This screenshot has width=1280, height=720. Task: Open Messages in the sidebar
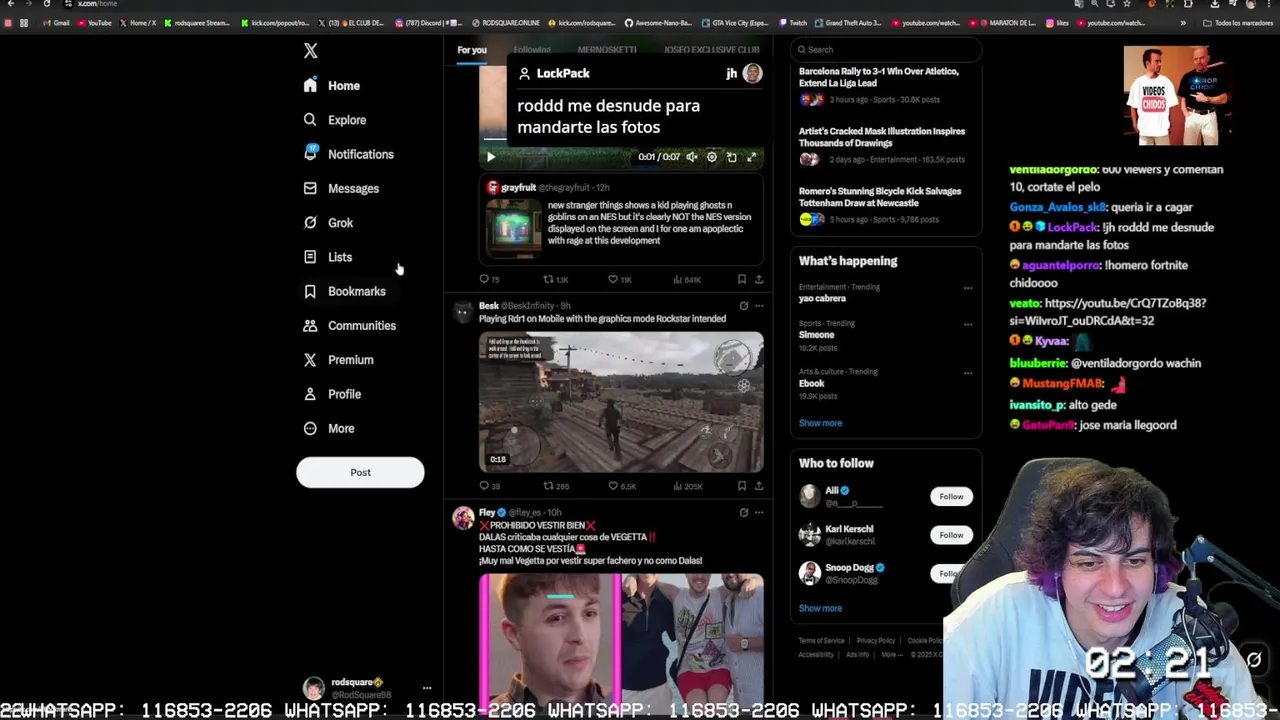pyautogui.click(x=342, y=189)
